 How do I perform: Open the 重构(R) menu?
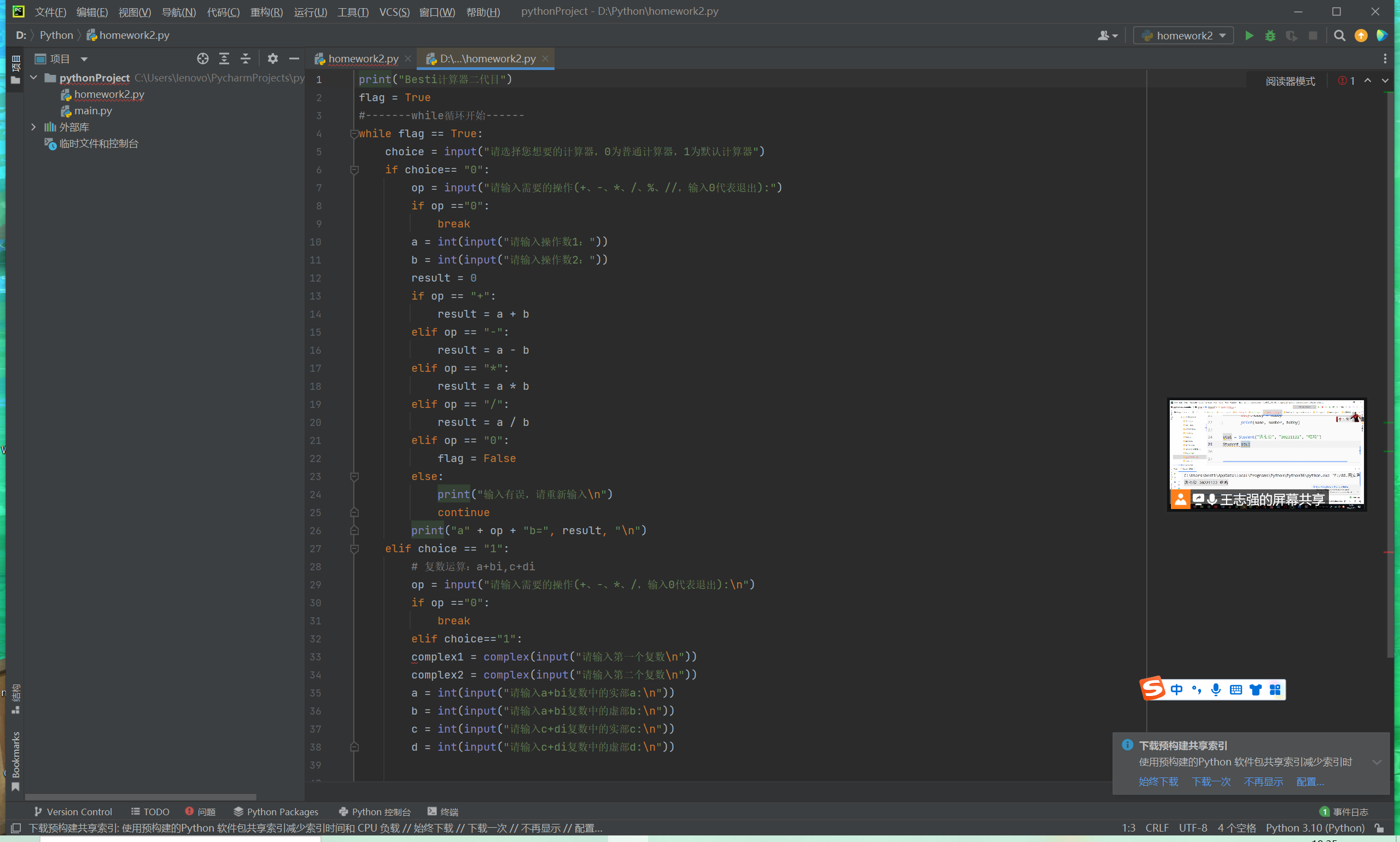tap(266, 12)
